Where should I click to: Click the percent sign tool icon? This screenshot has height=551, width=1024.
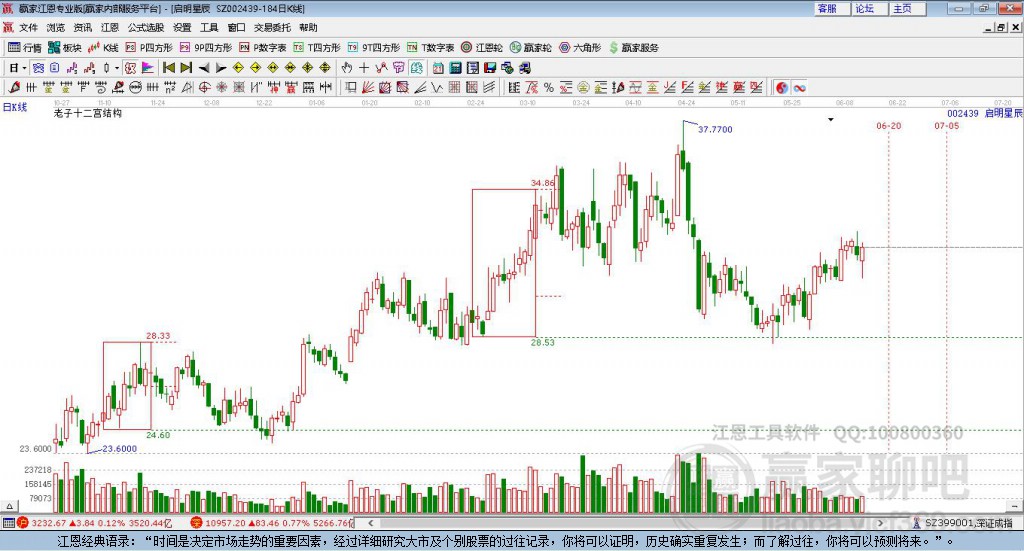point(549,87)
